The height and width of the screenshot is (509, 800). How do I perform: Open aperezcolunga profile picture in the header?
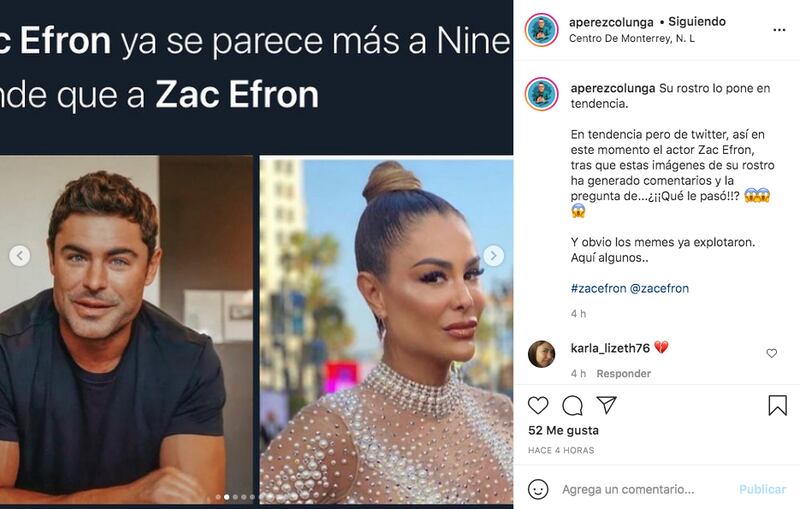click(x=541, y=30)
